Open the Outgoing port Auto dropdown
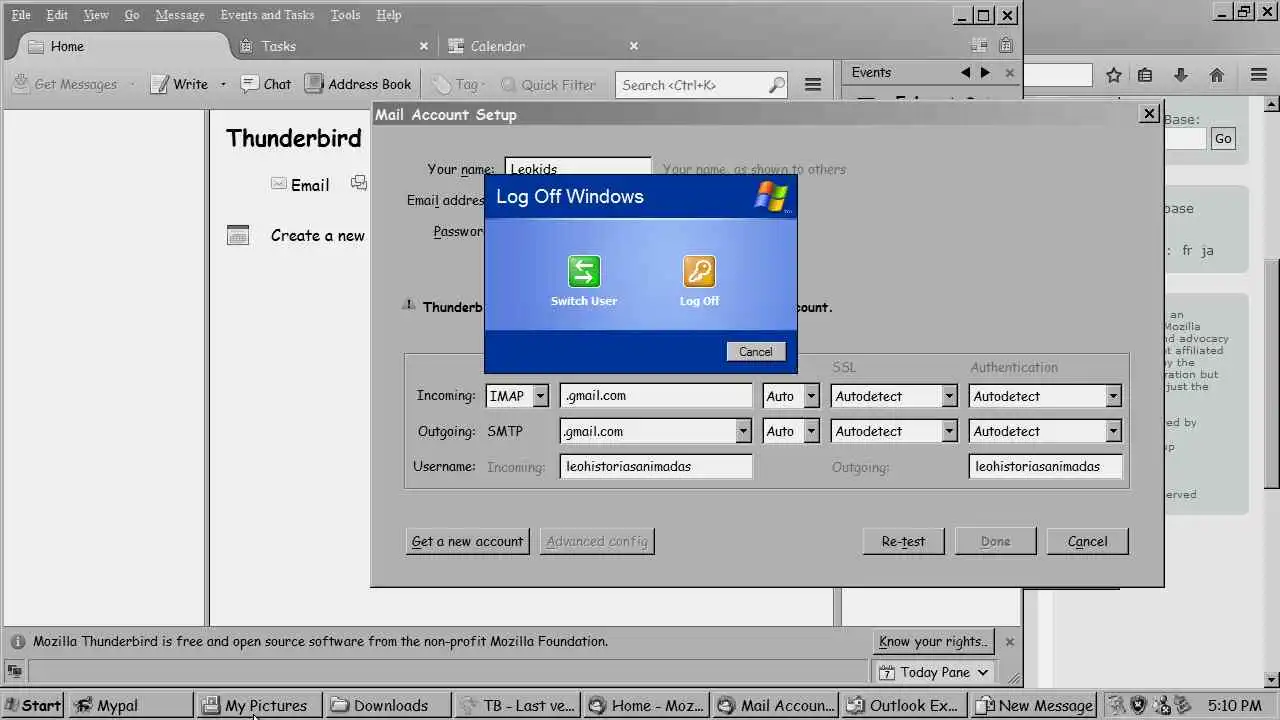This screenshot has height=720, width=1280. pyautogui.click(x=791, y=431)
